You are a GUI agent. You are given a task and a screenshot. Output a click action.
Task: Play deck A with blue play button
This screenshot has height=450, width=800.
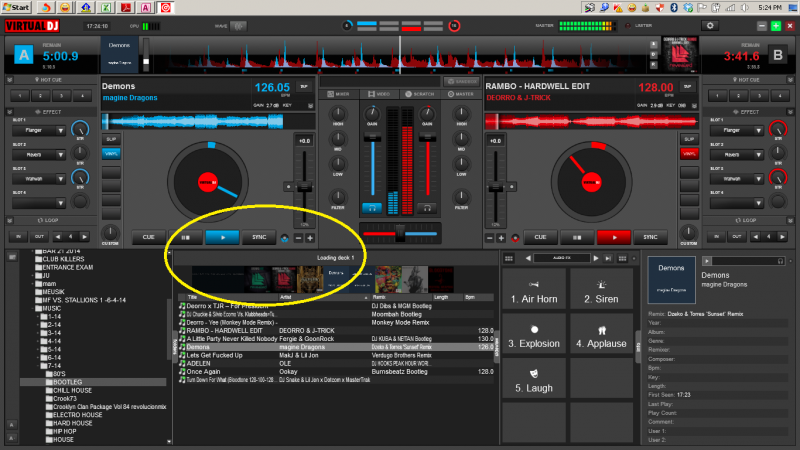click(x=222, y=237)
